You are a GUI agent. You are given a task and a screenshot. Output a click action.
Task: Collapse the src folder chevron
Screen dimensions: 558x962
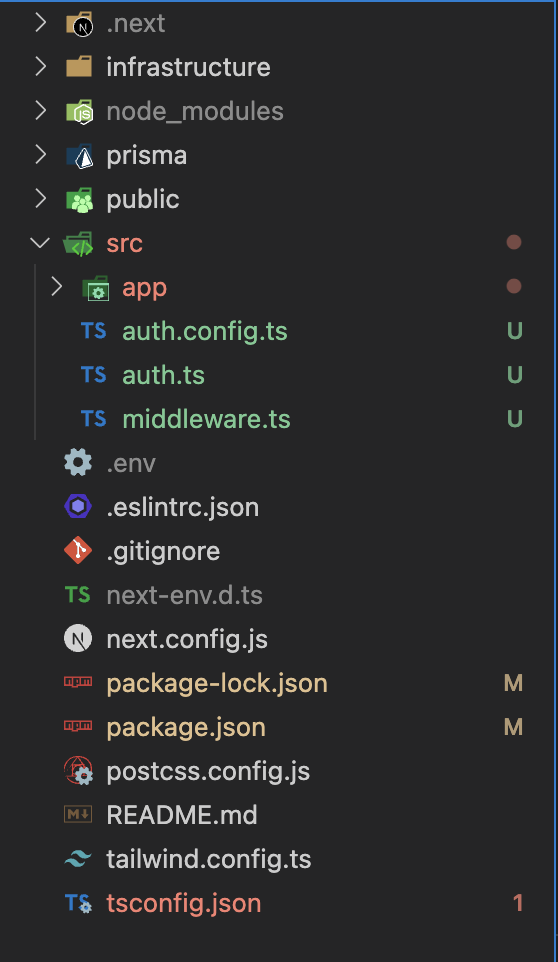tap(40, 243)
